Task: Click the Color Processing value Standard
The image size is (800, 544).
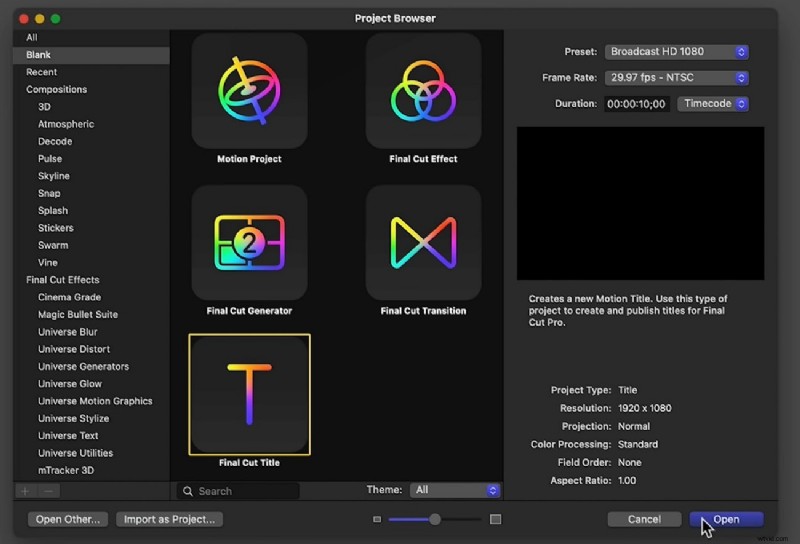Action: click(638, 444)
